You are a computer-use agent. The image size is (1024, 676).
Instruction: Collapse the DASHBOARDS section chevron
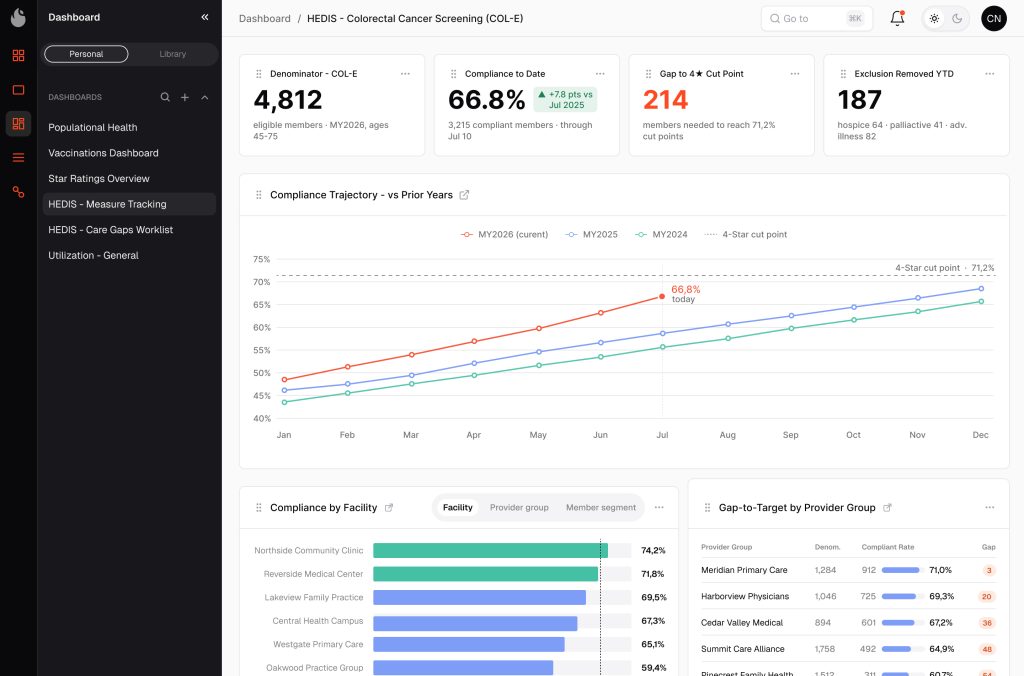click(204, 97)
